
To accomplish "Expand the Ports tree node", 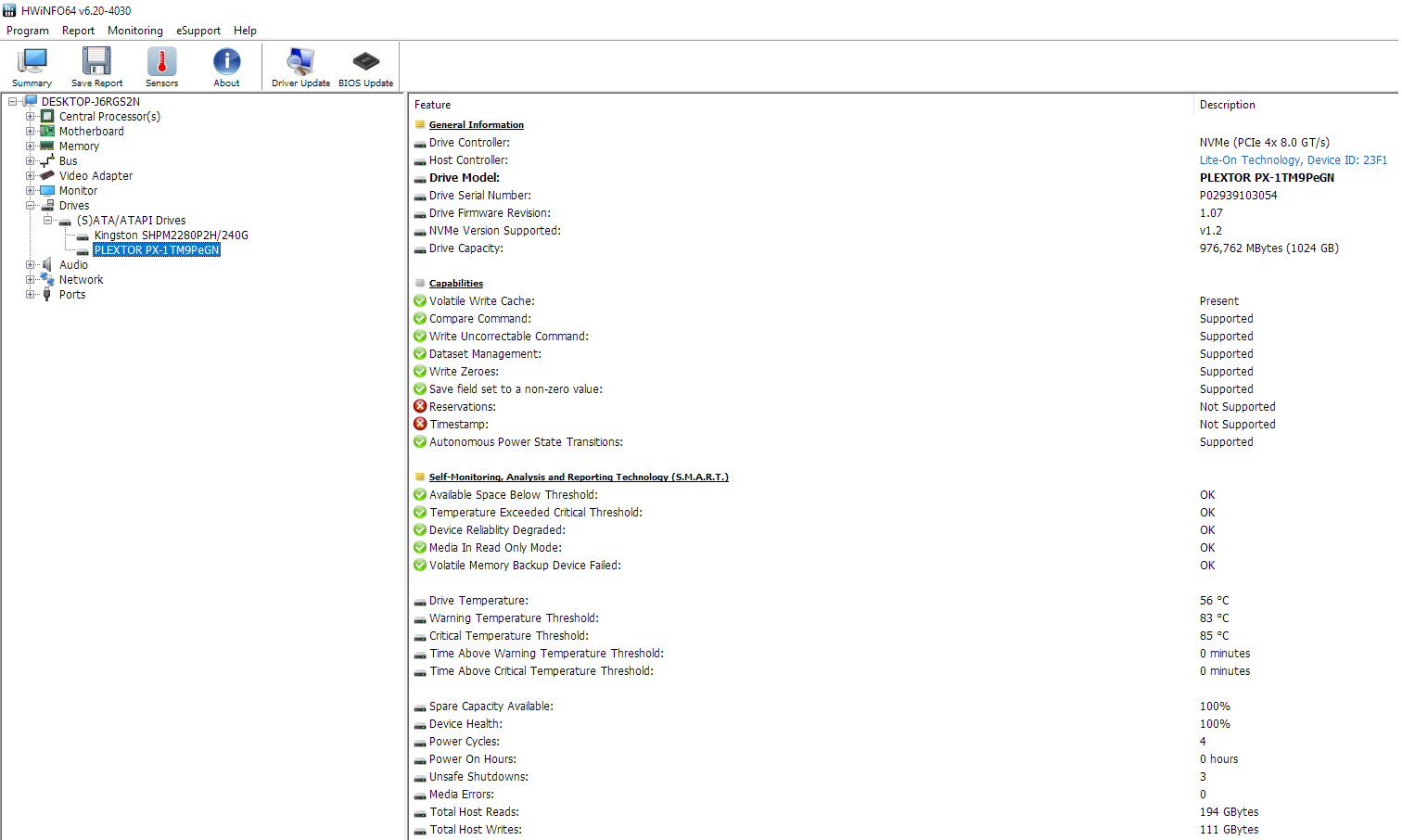I will point(31,295).
